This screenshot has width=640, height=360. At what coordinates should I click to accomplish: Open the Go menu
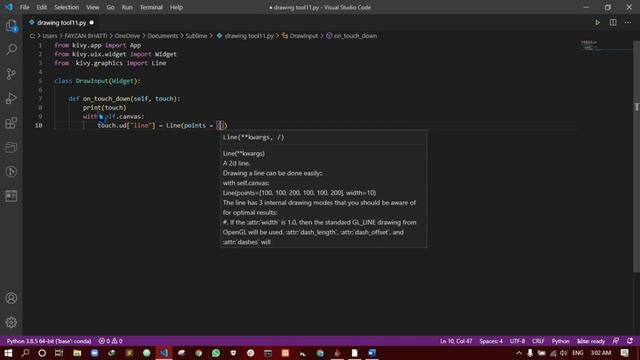click(110, 7)
